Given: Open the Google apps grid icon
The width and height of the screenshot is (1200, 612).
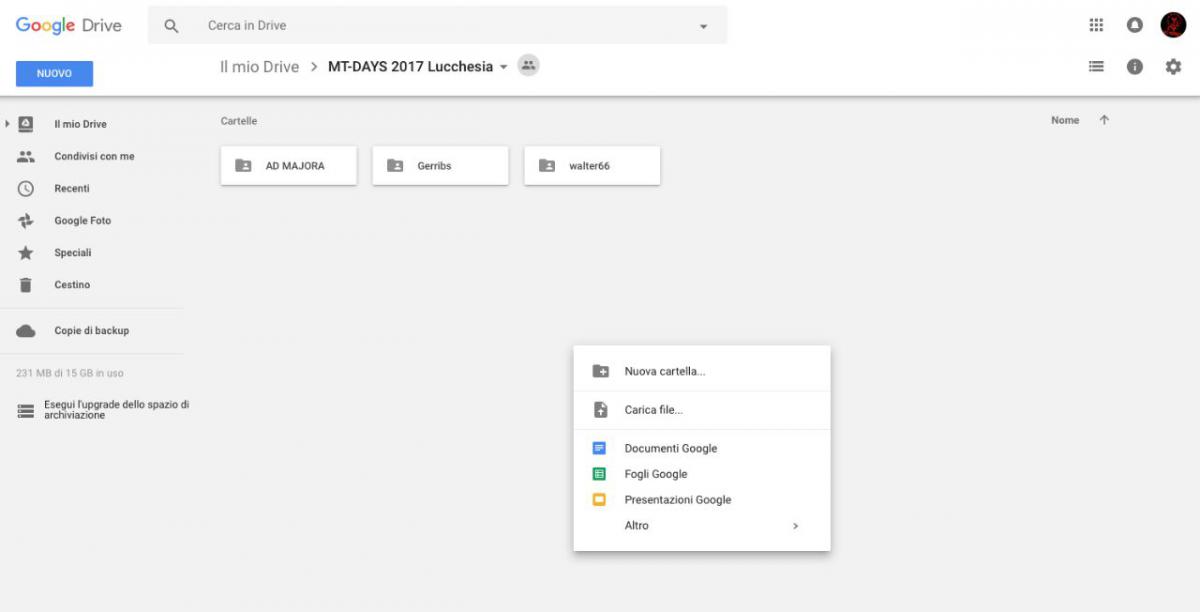Looking at the screenshot, I should pos(1096,25).
